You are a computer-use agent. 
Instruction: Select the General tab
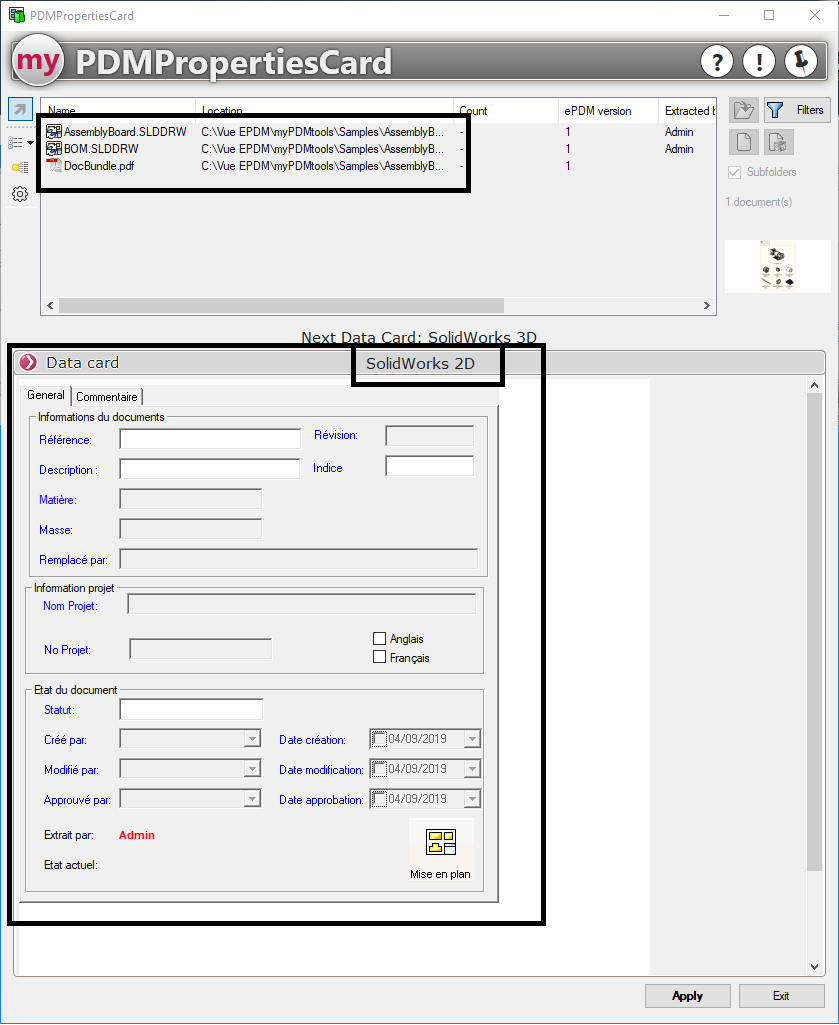[46, 396]
